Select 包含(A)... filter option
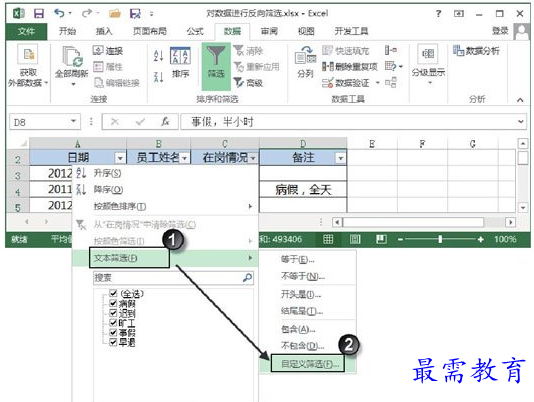Viewport: 534px width, 402px height. tap(308, 329)
